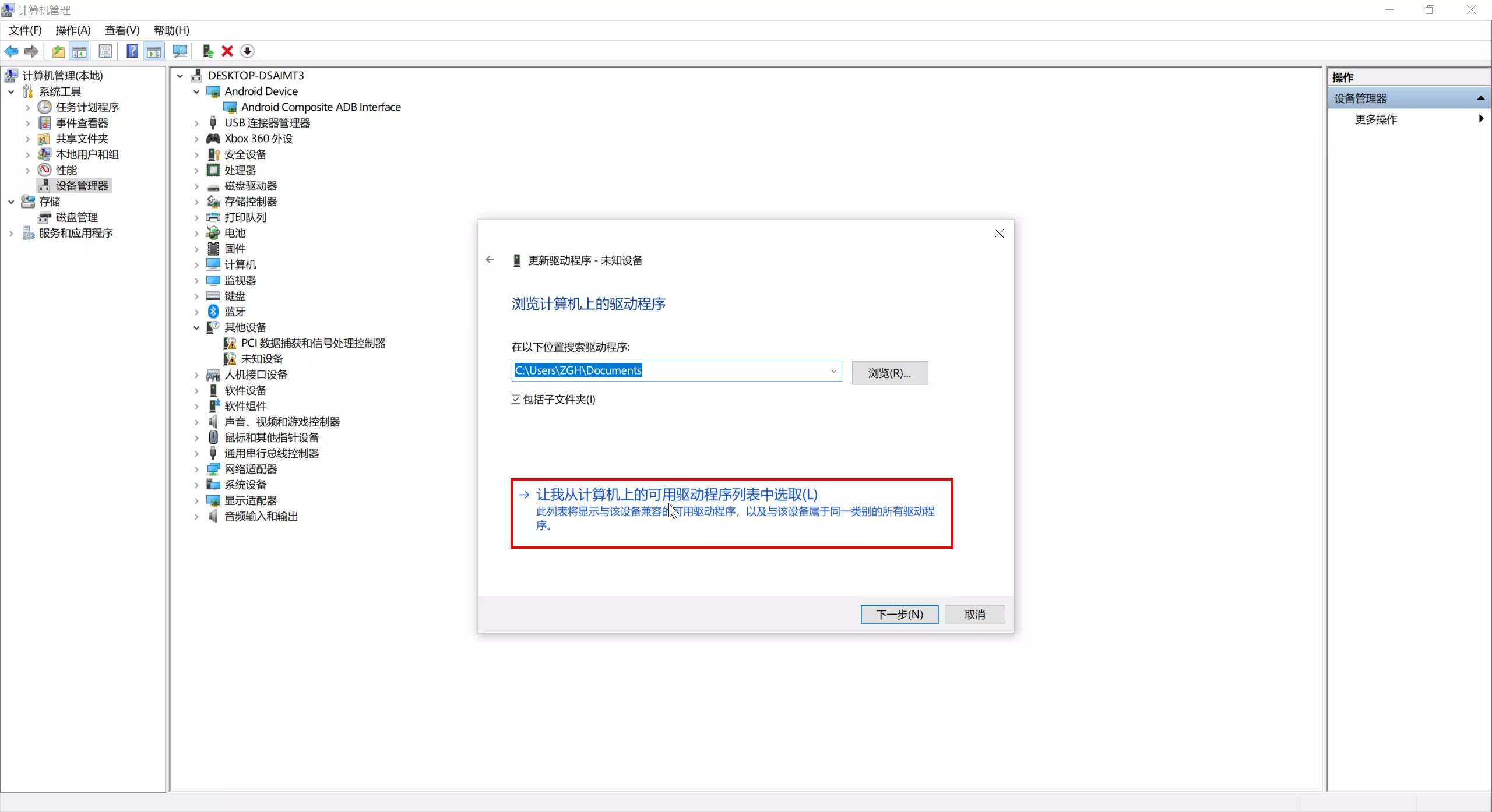Open the 查看(V) menu
This screenshot has width=1492, height=812.
point(122,30)
